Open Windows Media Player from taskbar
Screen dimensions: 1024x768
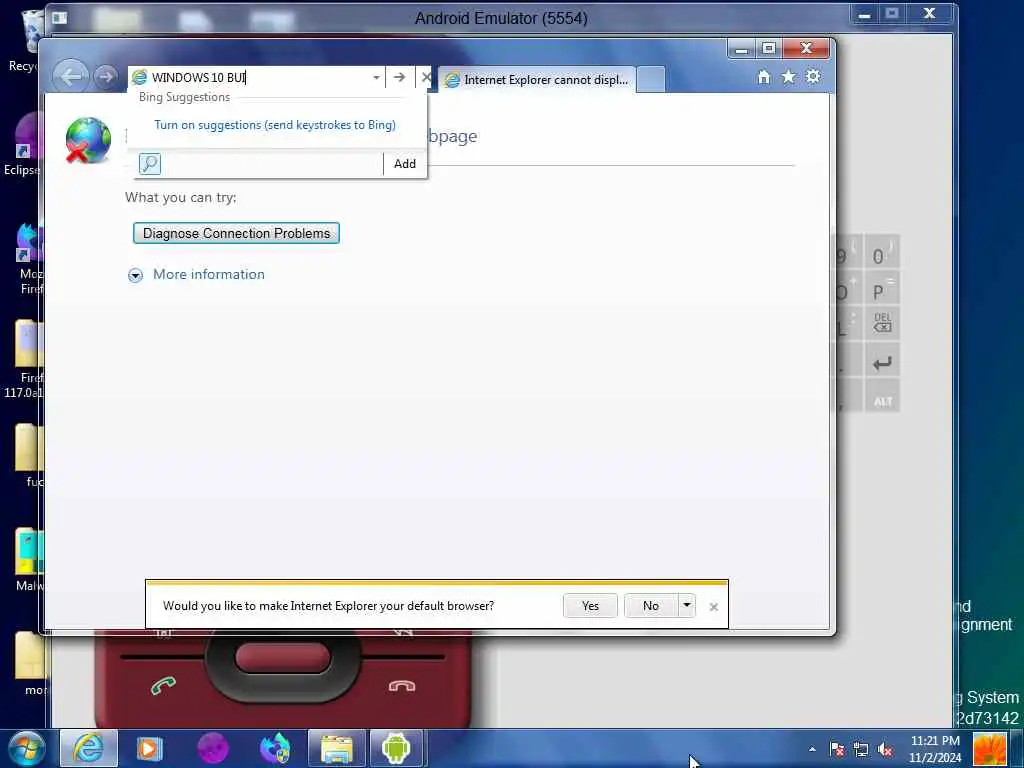click(x=149, y=748)
